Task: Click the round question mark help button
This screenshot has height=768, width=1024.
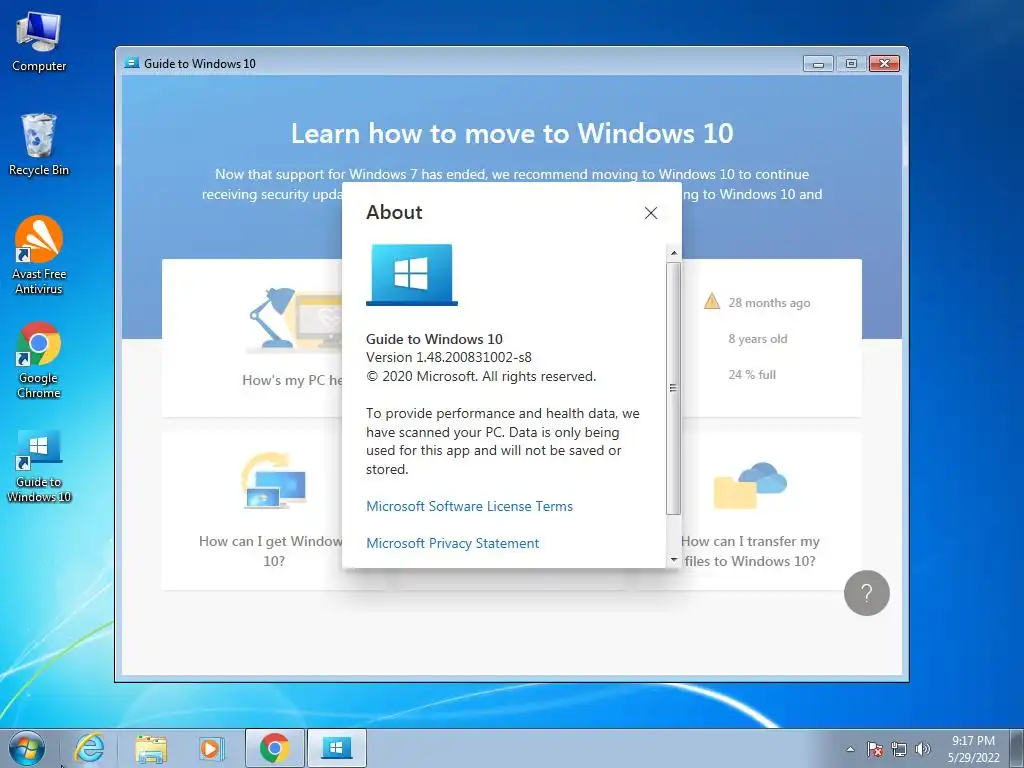Action: coord(867,593)
